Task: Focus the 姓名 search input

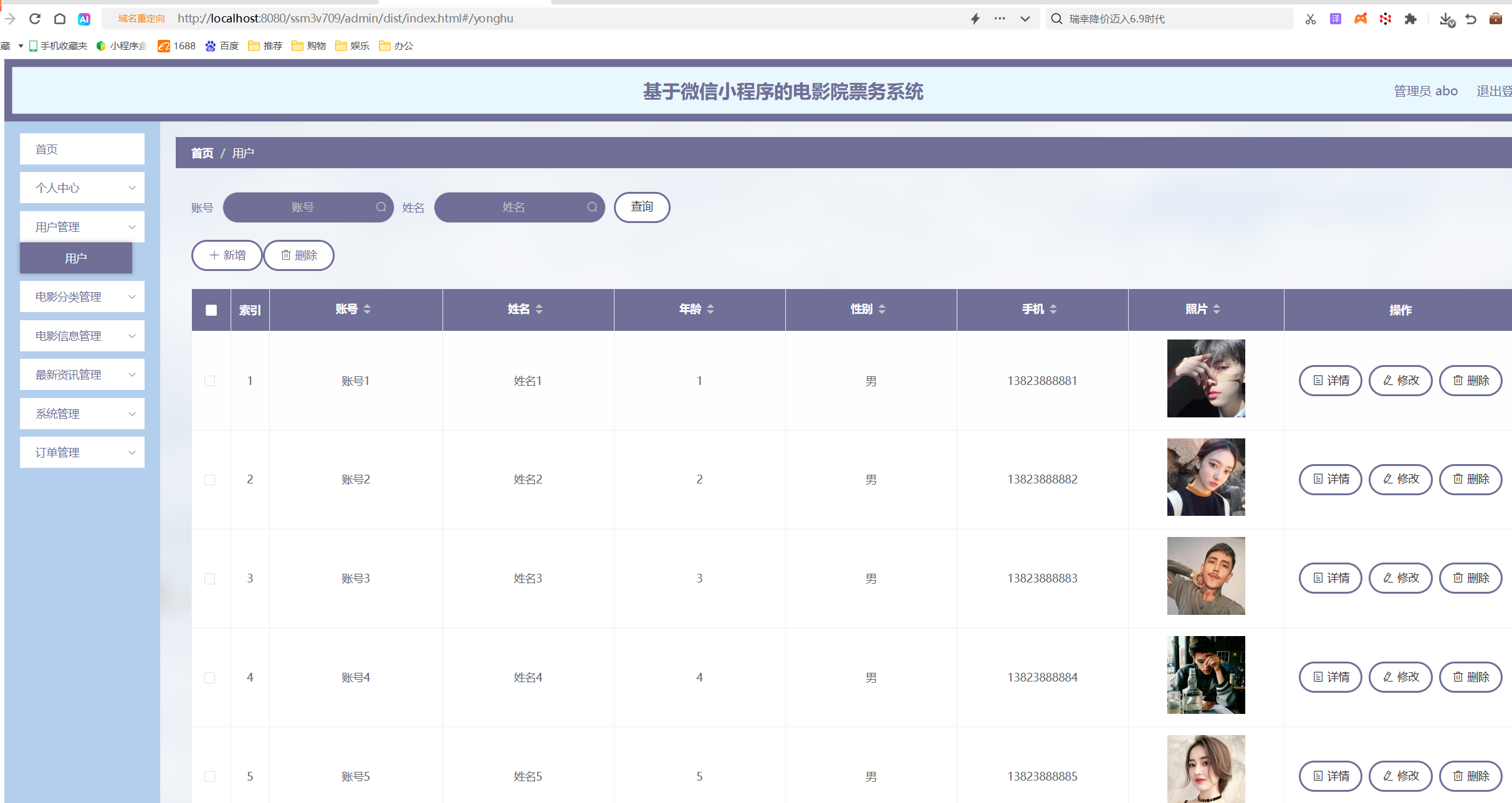Action: [x=519, y=207]
